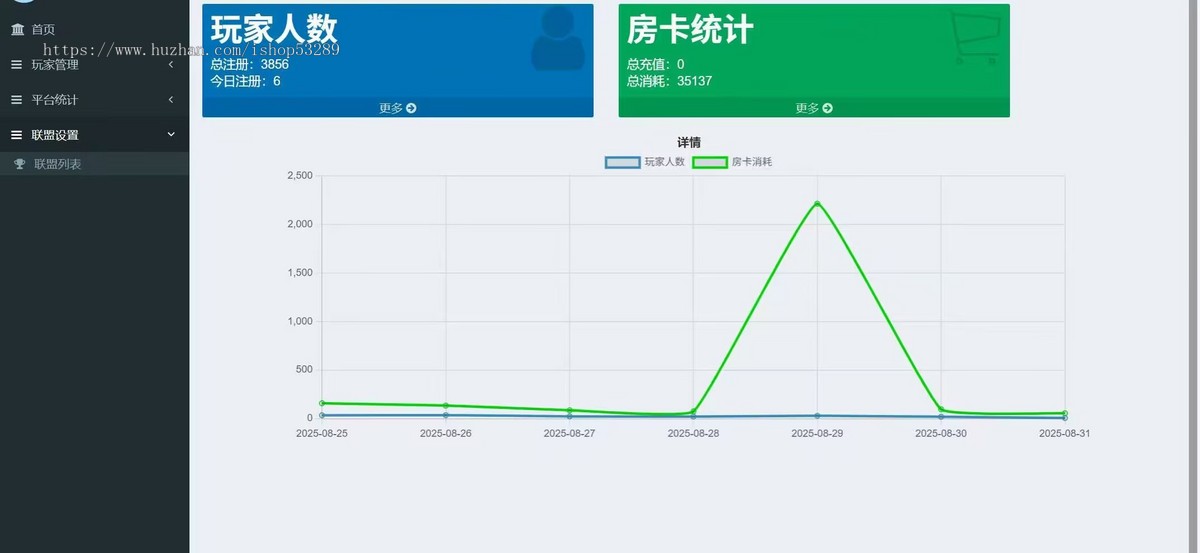Expand the 玩家管理 chevron arrow
The image size is (1200, 553).
pyautogui.click(x=171, y=65)
